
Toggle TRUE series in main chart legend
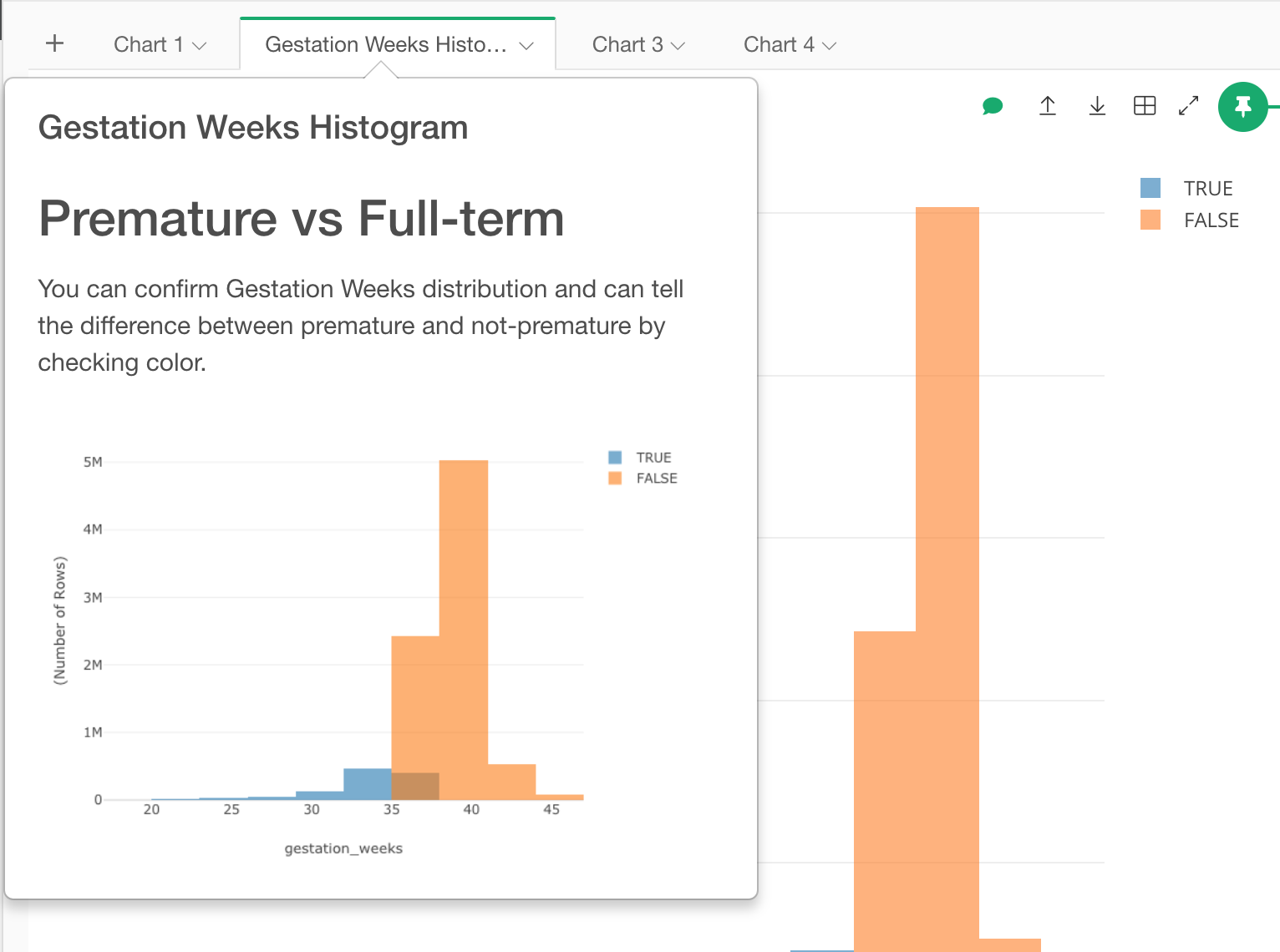[x=1208, y=189]
